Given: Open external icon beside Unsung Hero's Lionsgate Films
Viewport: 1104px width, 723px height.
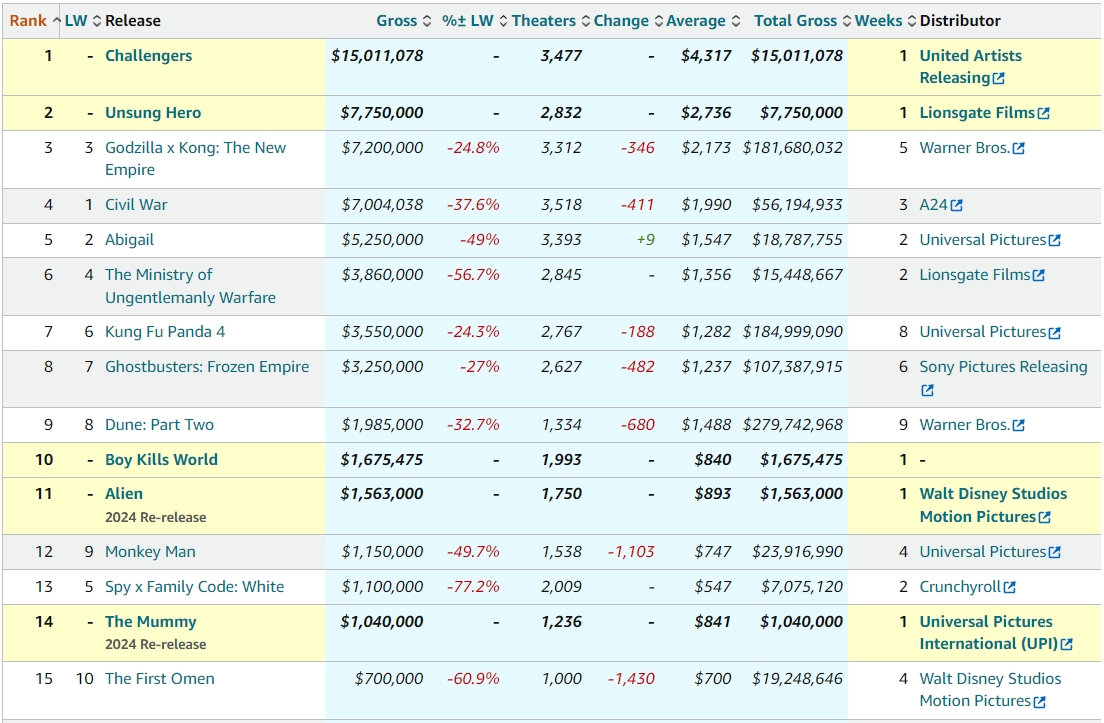Looking at the screenshot, I should click(1044, 114).
